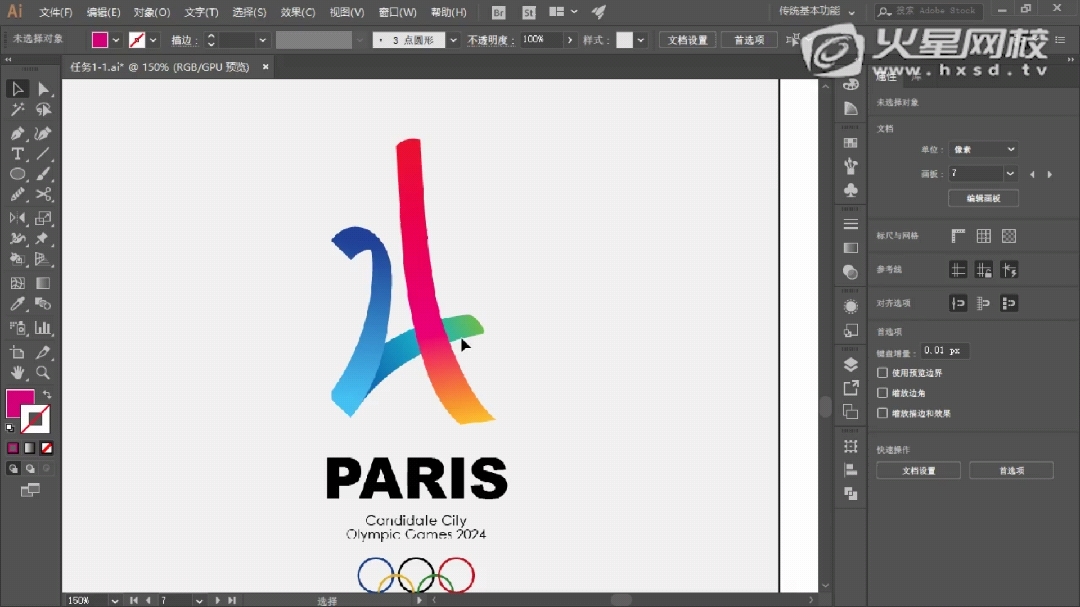Select the Hand tool

point(17,373)
